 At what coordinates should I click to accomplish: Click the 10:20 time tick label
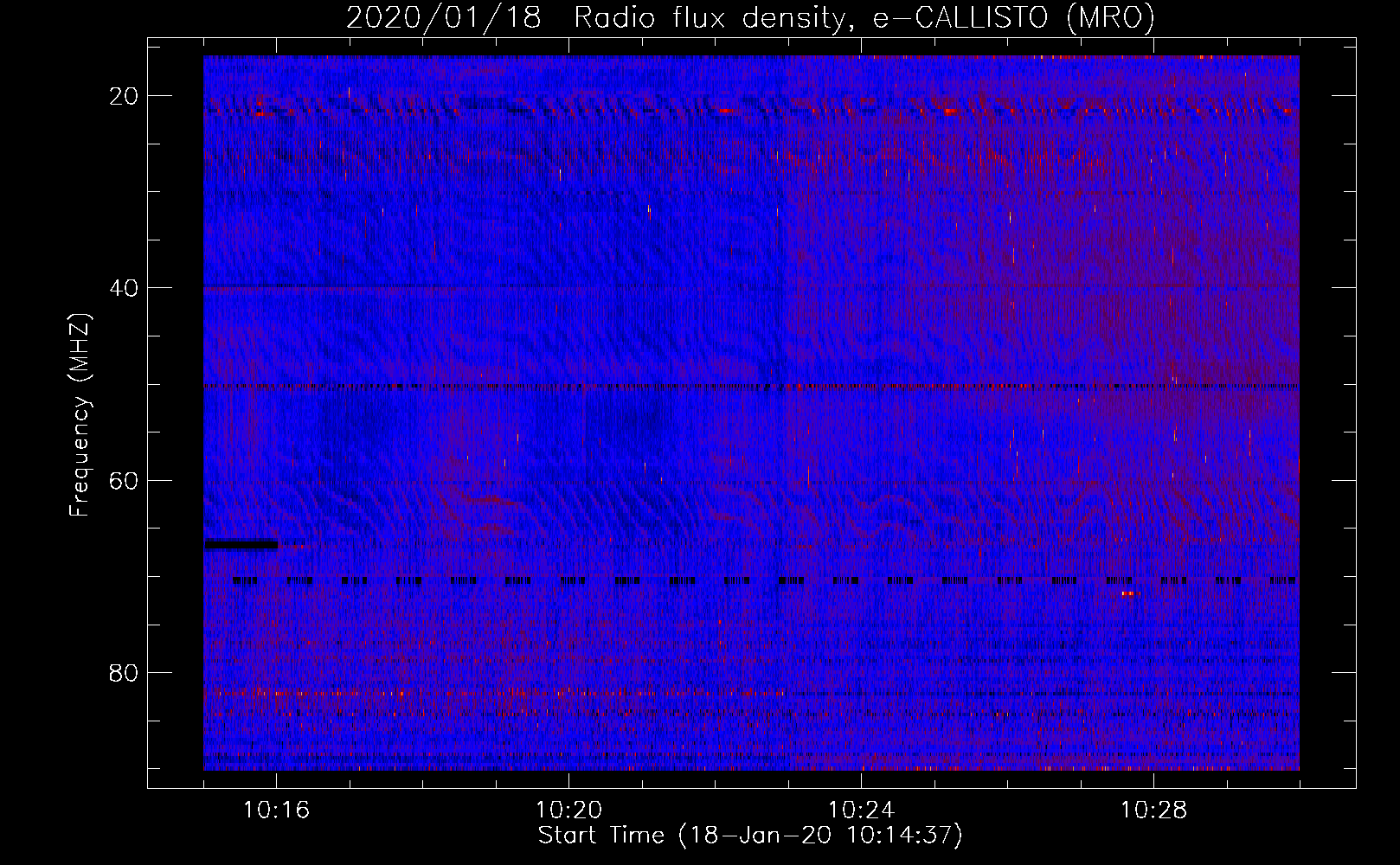coord(568,811)
